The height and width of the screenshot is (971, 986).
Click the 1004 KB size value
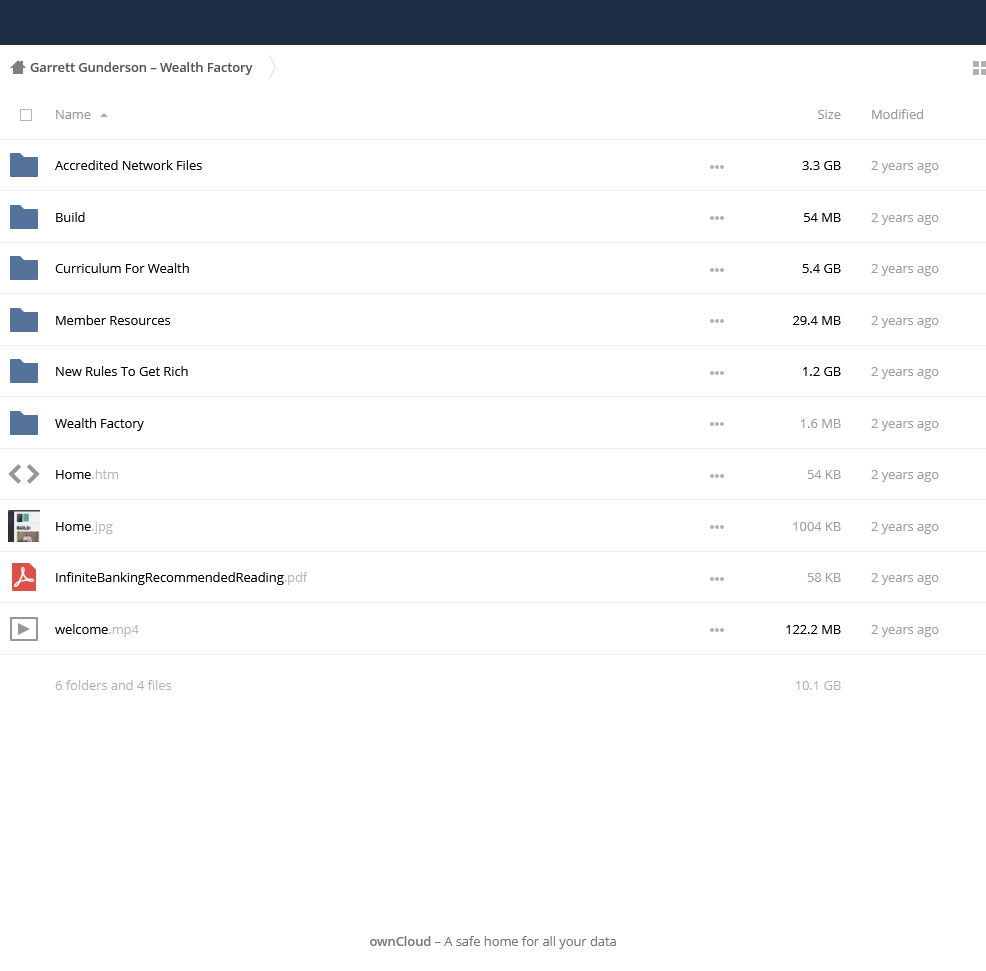point(816,526)
